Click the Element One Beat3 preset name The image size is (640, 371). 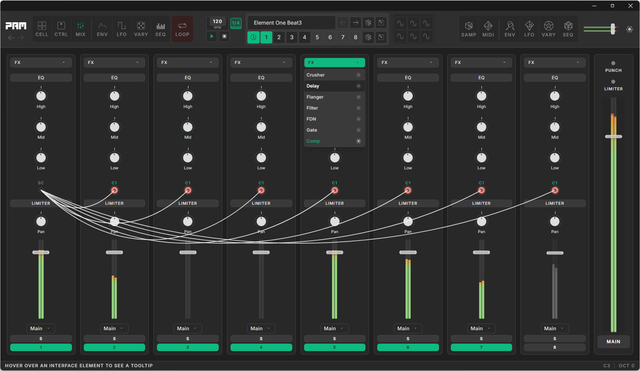pos(291,23)
